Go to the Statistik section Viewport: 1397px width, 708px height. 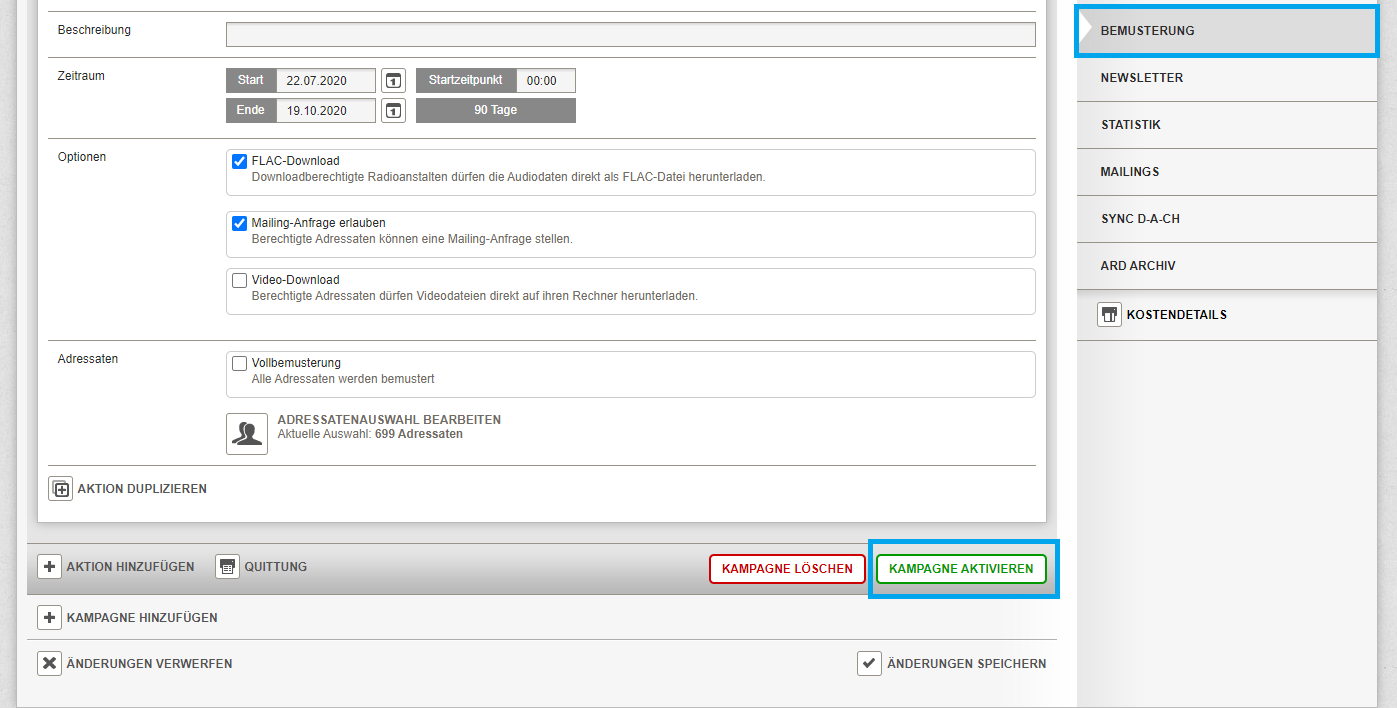coord(1227,125)
